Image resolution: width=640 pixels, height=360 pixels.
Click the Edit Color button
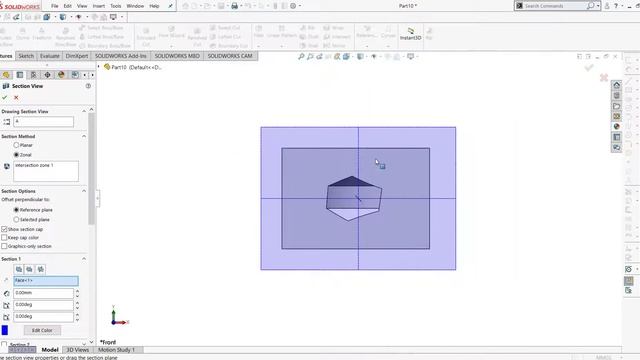pos(42,330)
